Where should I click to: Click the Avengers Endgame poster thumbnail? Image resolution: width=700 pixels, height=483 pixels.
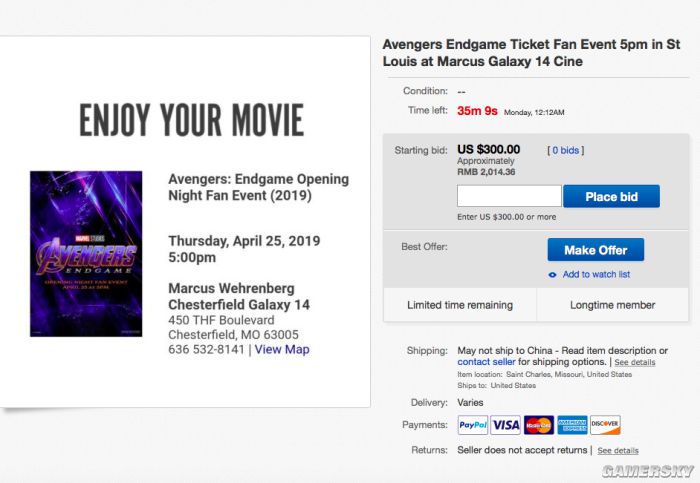[x=86, y=253]
